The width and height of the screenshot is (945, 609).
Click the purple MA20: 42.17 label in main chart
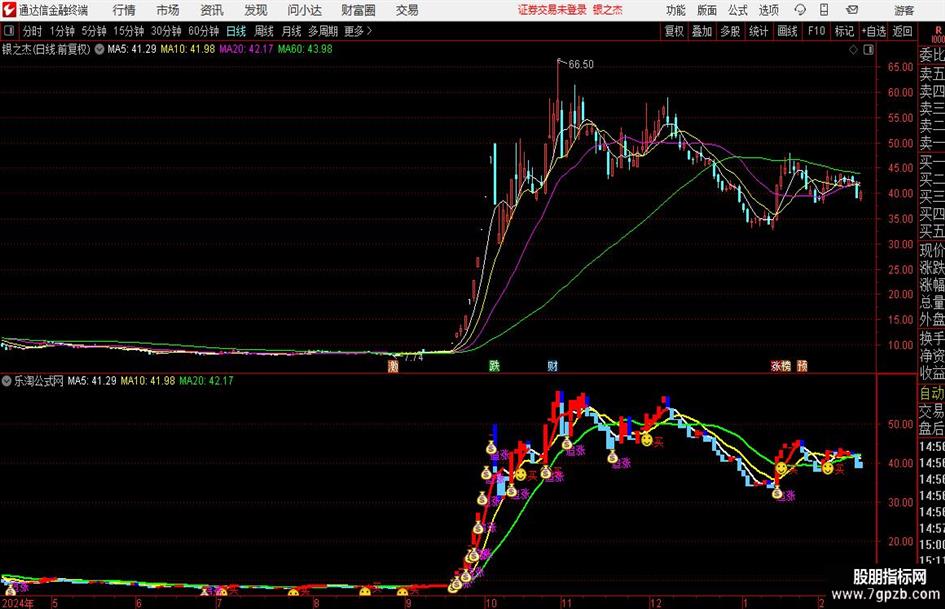click(x=246, y=49)
